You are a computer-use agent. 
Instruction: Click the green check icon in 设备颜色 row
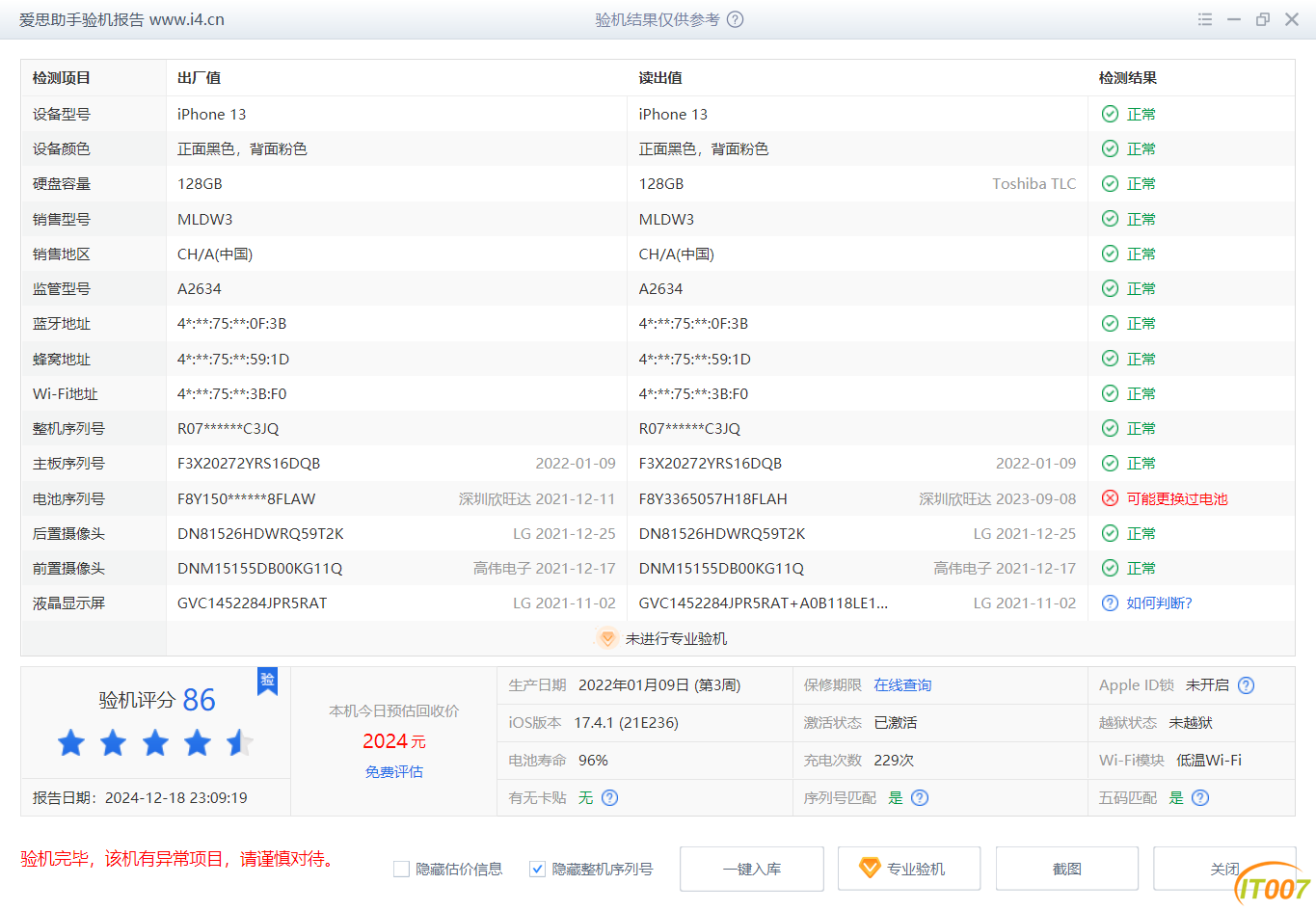1110,148
